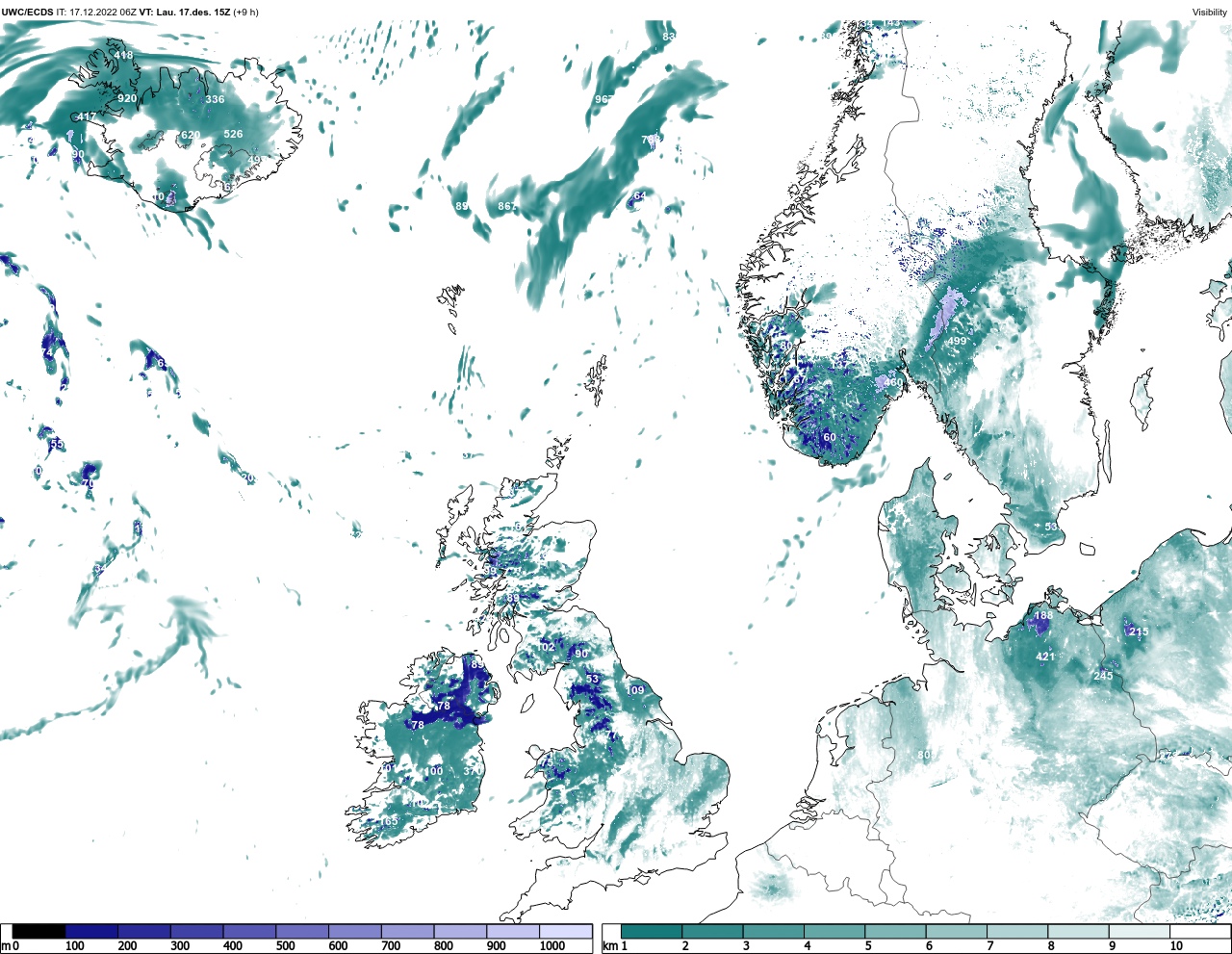This screenshot has height=954, width=1232.
Task: Click the '700' tick label on meter legend
Action: (x=391, y=946)
